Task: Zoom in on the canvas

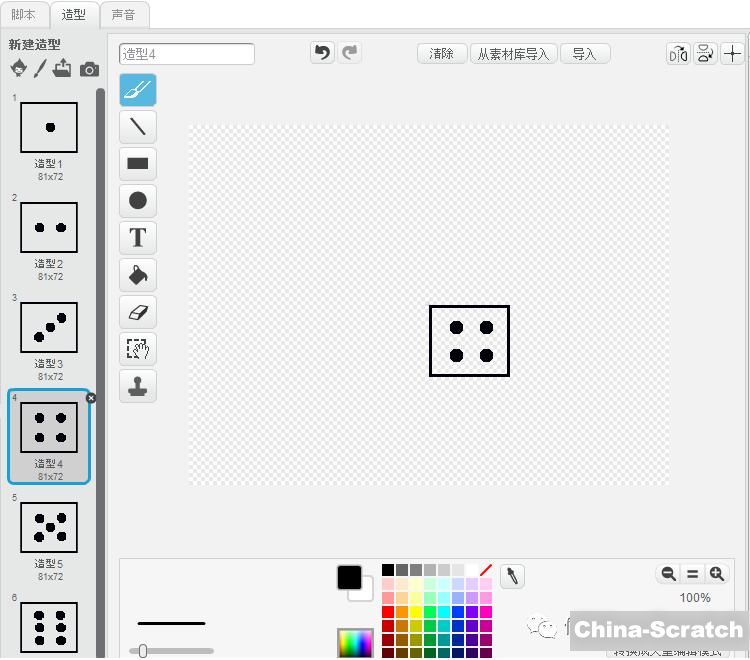Action: point(717,574)
